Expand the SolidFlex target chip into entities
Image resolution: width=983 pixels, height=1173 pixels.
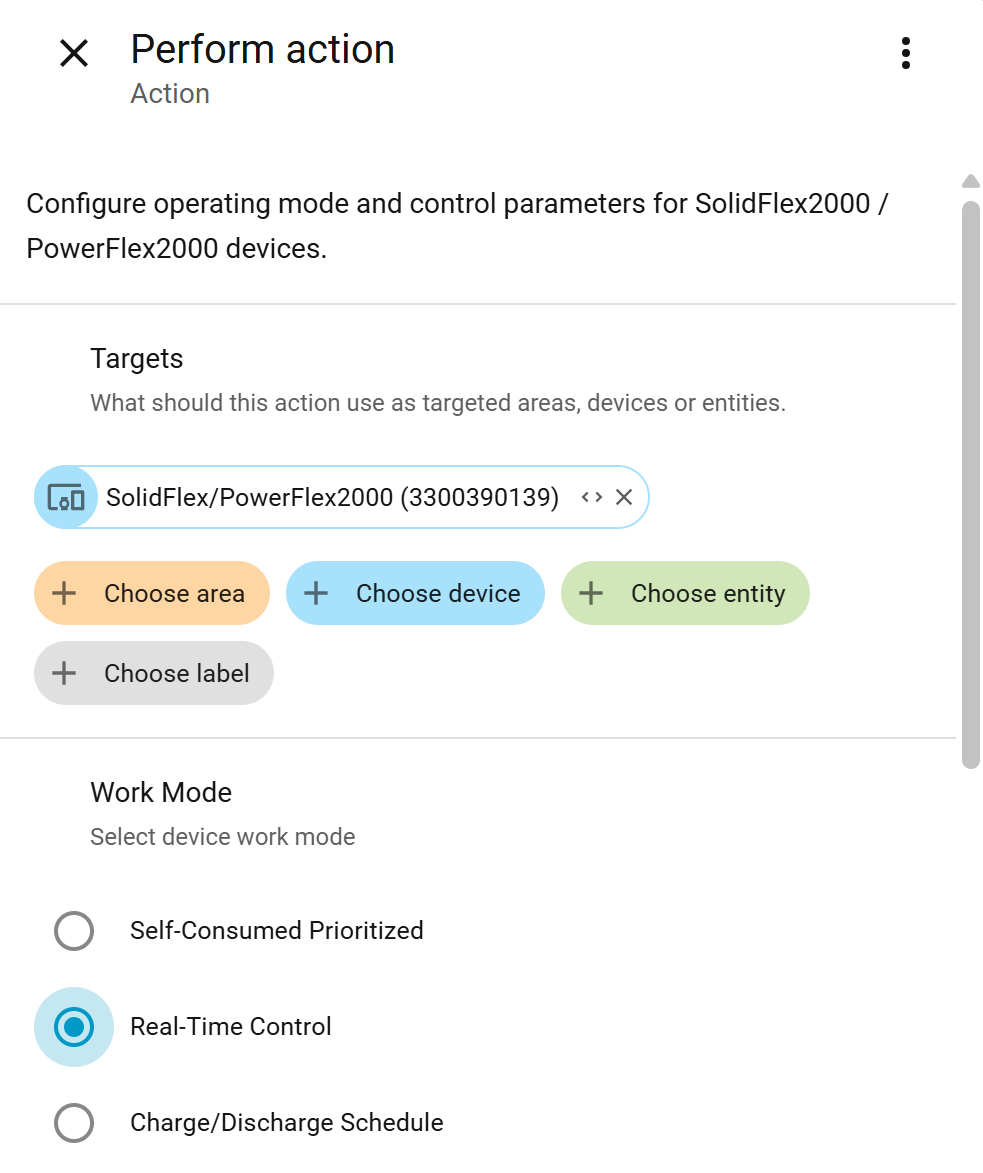[x=592, y=497]
